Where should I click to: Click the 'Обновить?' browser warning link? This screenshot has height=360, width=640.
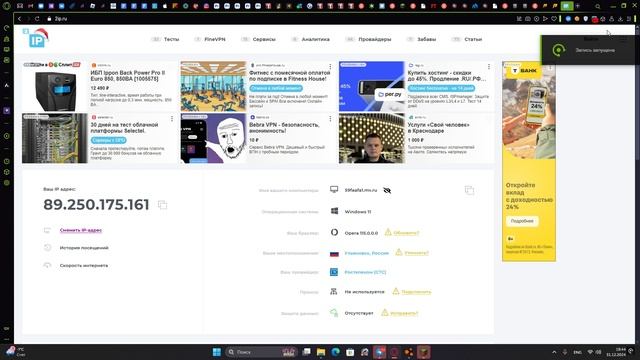(406, 233)
